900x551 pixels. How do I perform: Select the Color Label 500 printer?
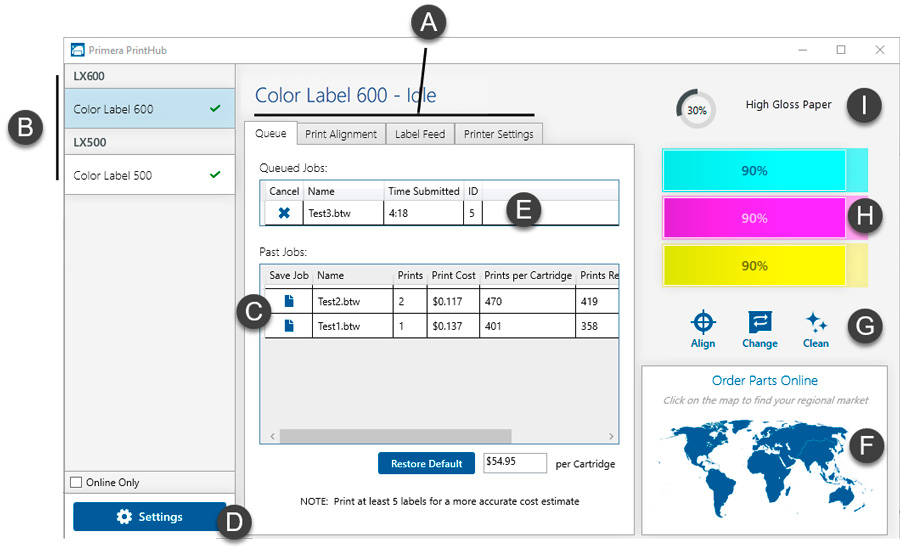tap(150, 175)
